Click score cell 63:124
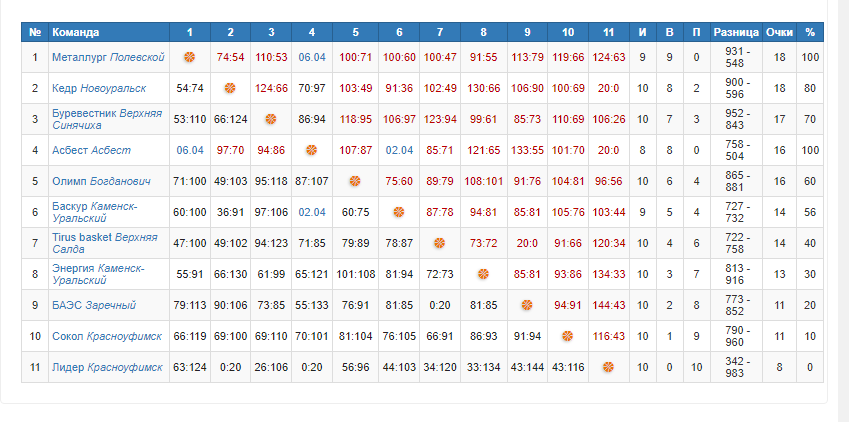The image size is (849, 422). (x=190, y=367)
